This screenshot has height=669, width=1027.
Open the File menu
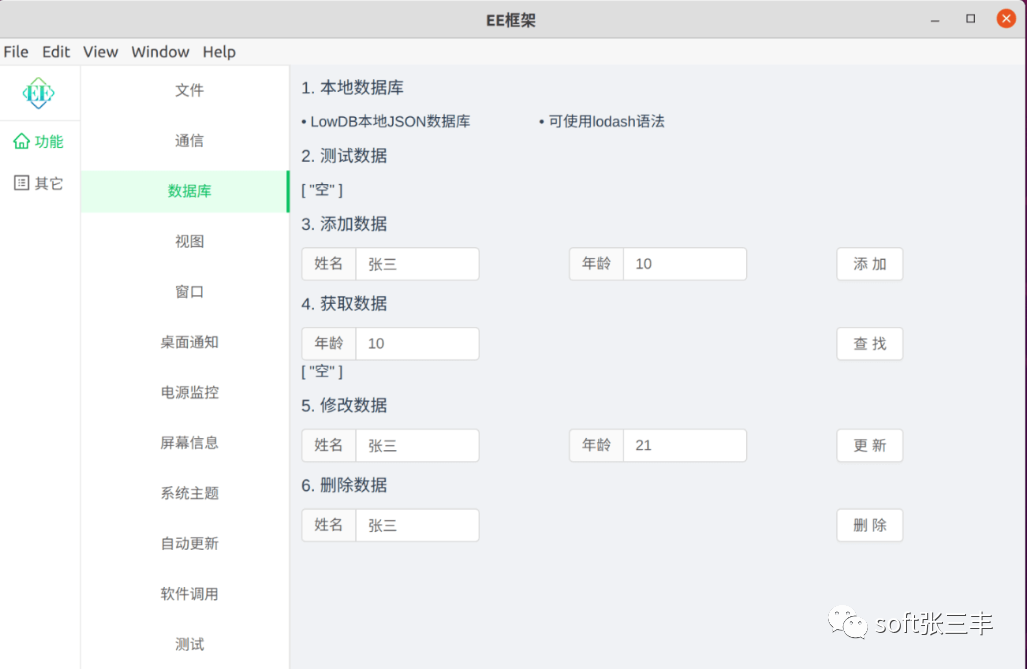coord(16,52)
